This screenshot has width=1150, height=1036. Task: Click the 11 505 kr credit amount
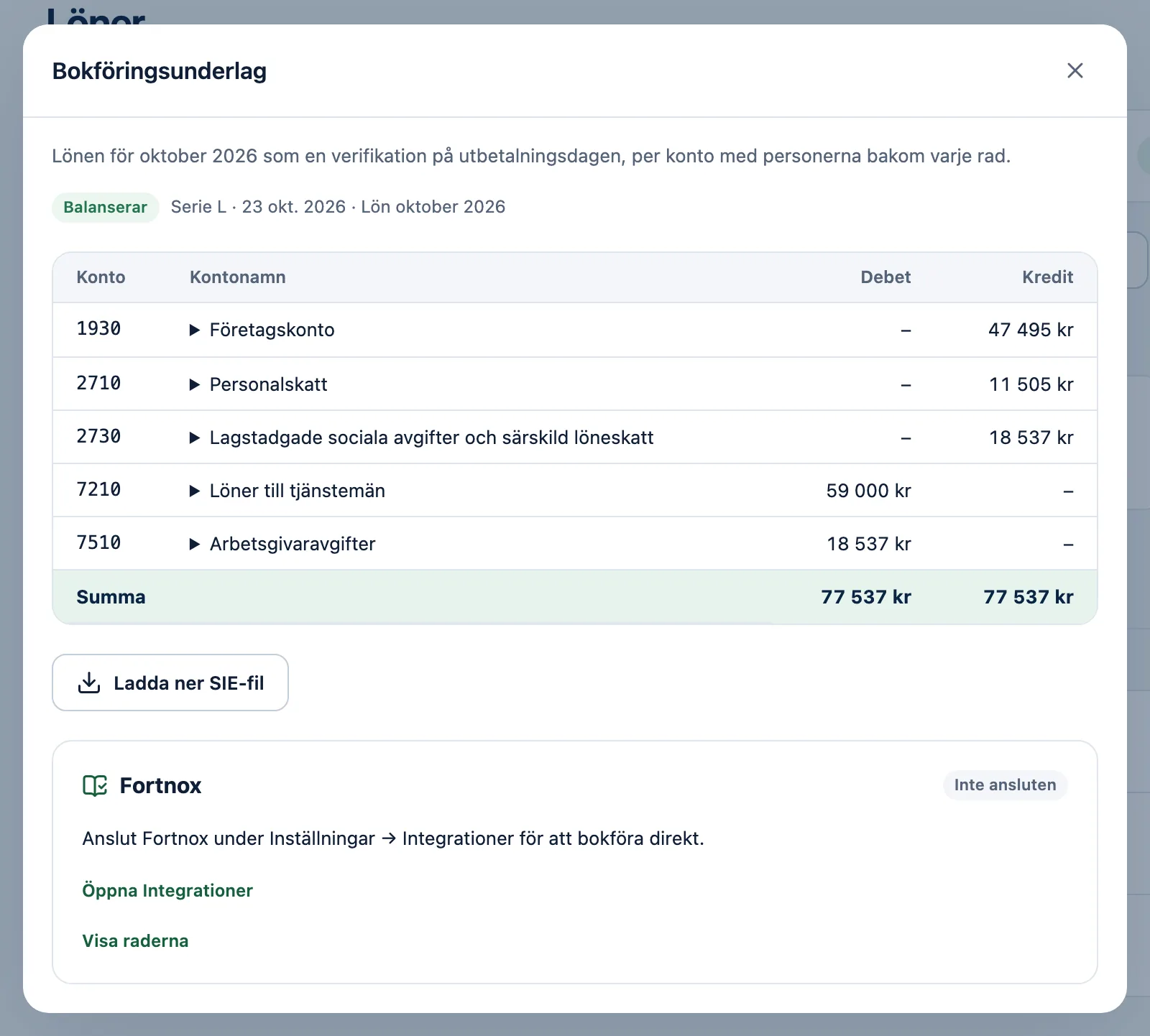[x=1031, y=384]
